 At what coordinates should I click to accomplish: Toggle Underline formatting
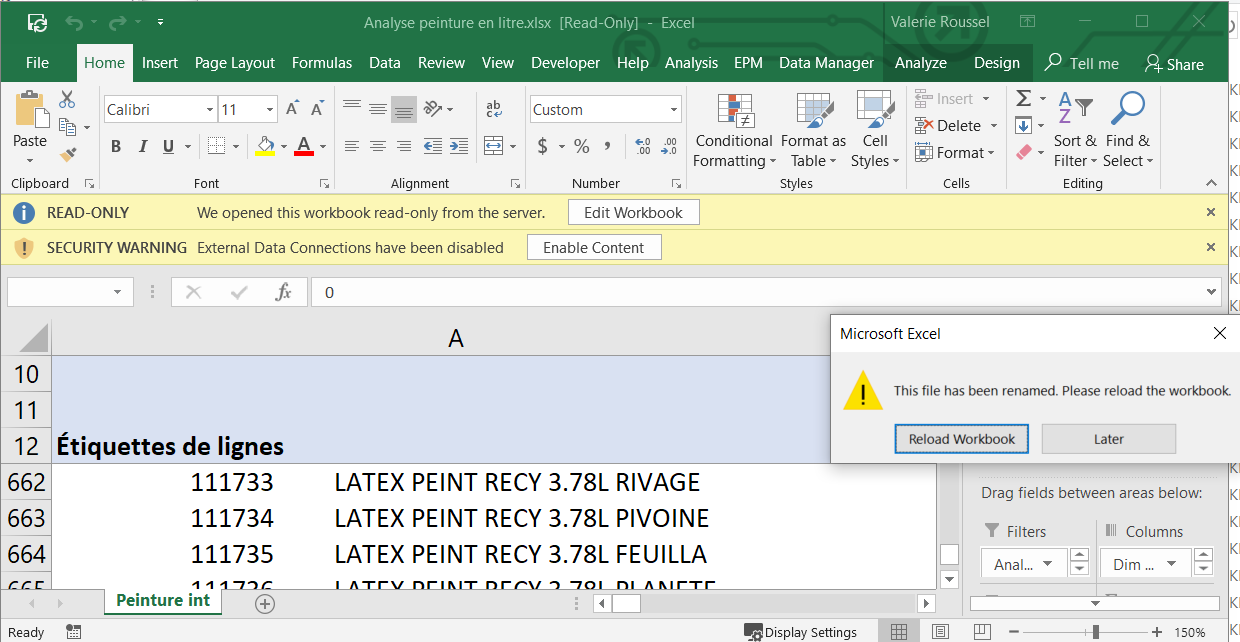[x=168, y=147]
